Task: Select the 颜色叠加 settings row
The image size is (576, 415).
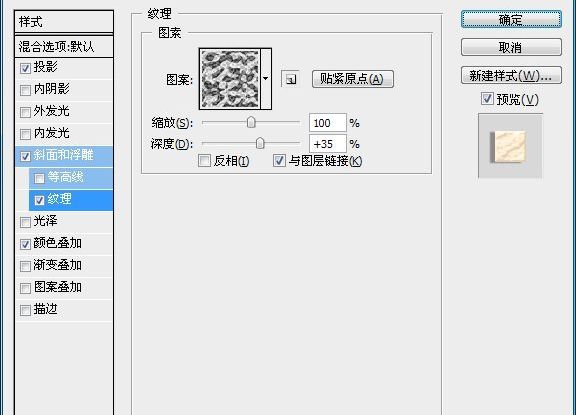Action: coord(64,244)
